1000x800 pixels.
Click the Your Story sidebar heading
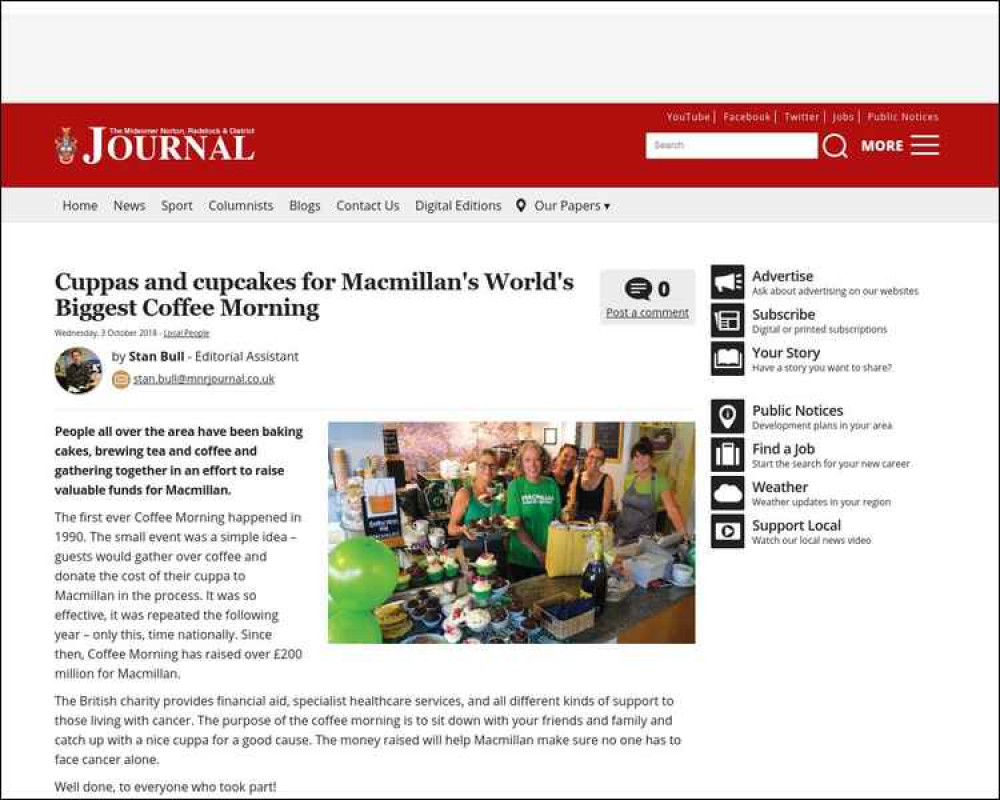coord(786,353)
